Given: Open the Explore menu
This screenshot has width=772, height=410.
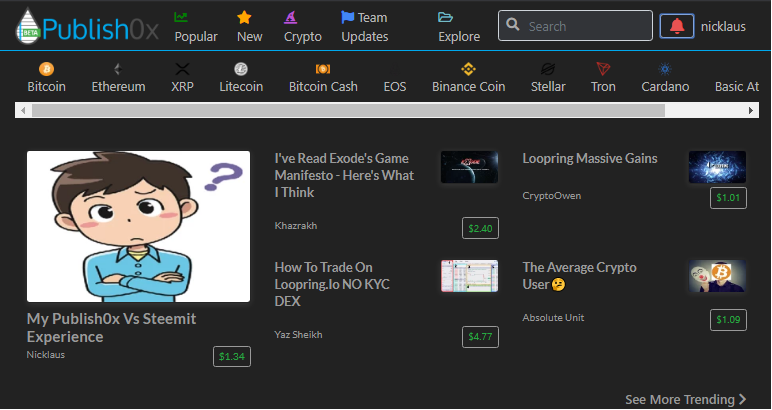Looking at the screenshot, I should 459,37.
